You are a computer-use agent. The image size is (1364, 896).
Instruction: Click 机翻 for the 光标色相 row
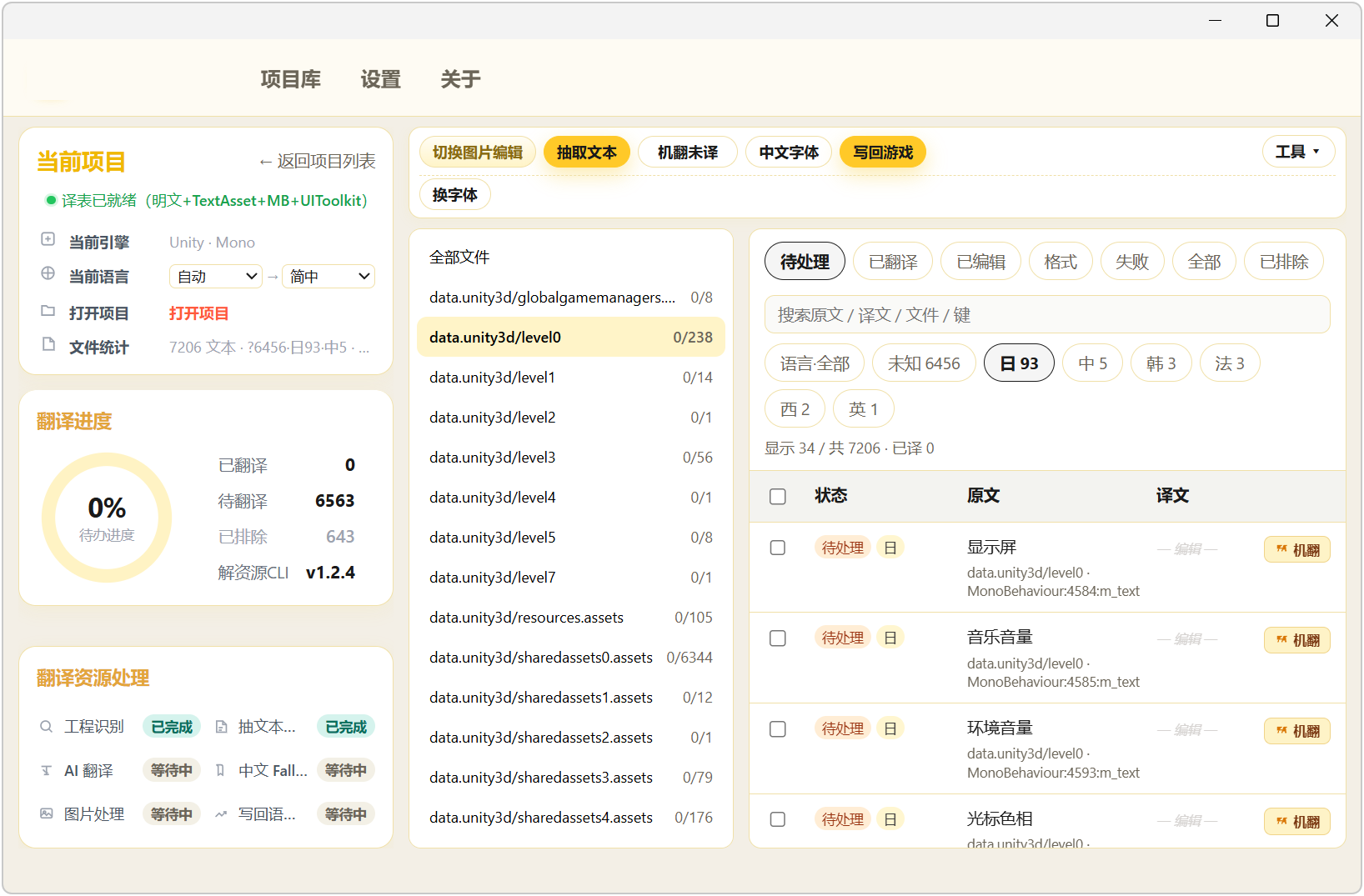1297,822
